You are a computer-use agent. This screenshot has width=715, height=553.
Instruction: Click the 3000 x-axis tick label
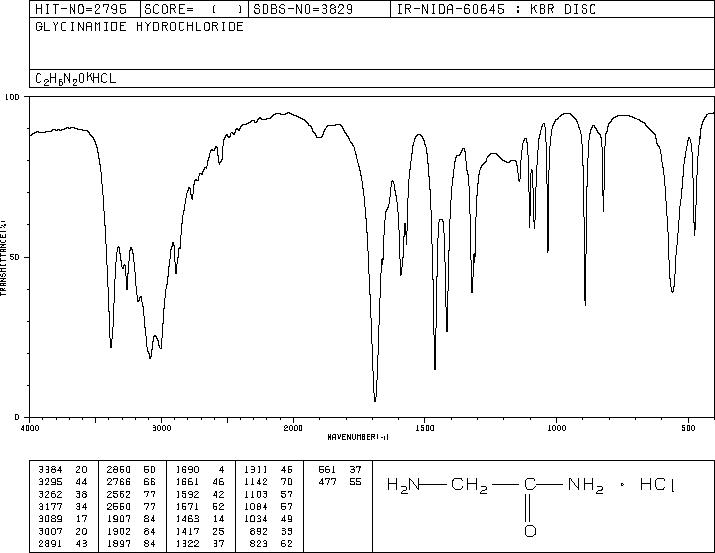tap(161, 428)
